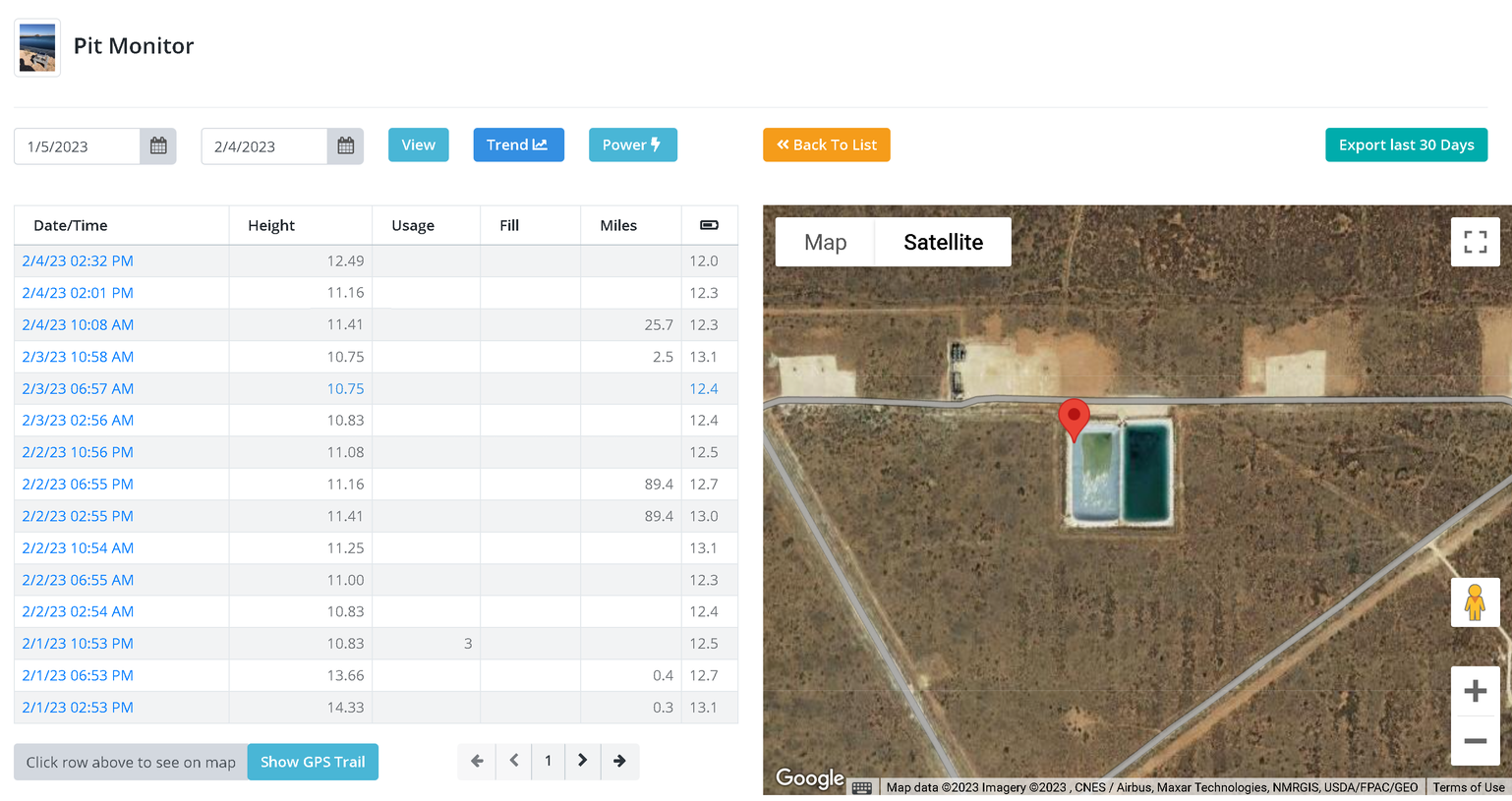This screenshot has height=801, width=1512.
Task: Click the Pit Monitor thumbnail image
Action: (37, 47)
